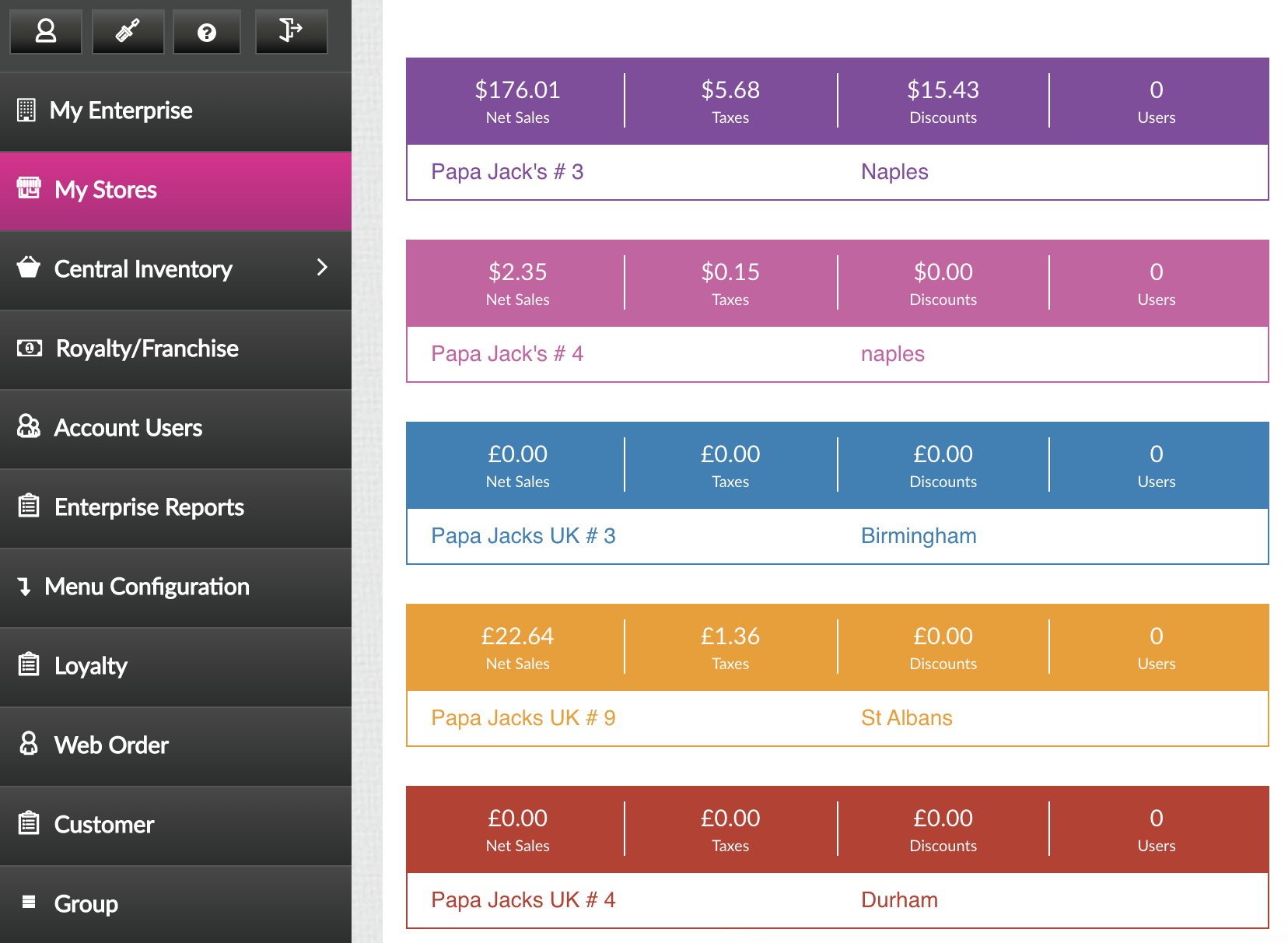Screen dimensions: 1288x943
Task: Expand Central Inventory submenu arrow
Action: click(322, 268)
